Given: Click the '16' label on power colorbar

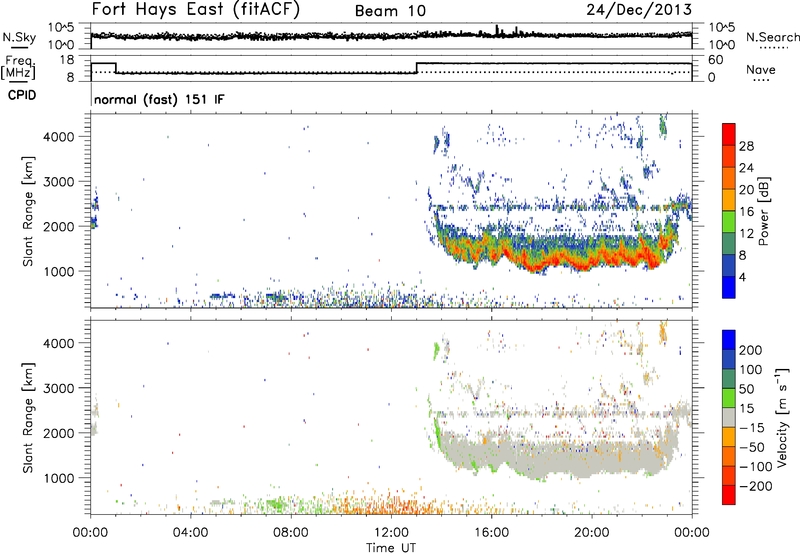Looking at the screenshot, I should 746,212.
